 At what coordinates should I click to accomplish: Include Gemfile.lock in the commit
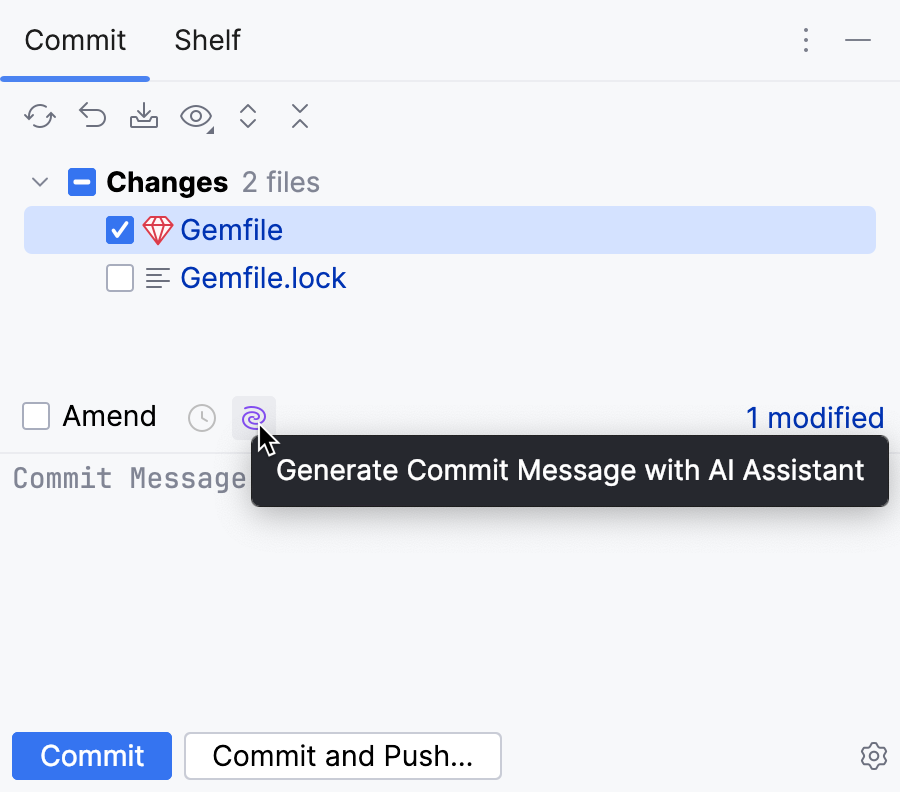point(119,277)
